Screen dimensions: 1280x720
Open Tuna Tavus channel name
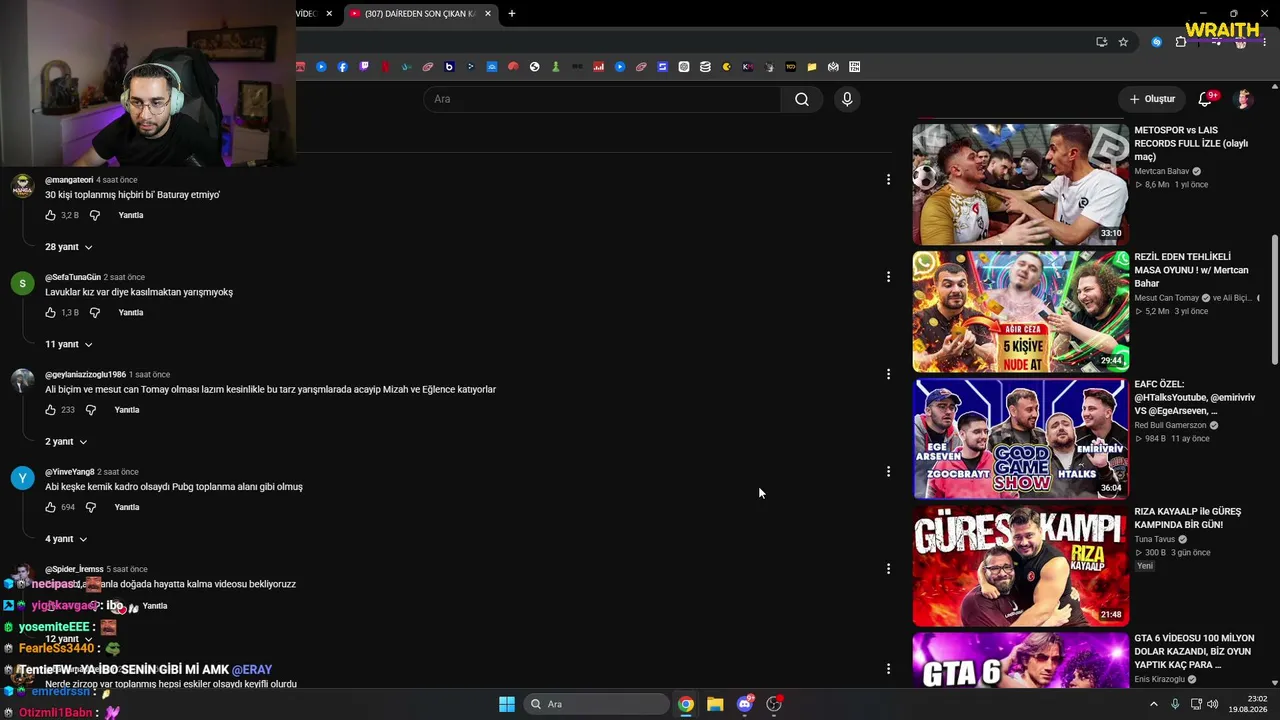point(1155,539)
